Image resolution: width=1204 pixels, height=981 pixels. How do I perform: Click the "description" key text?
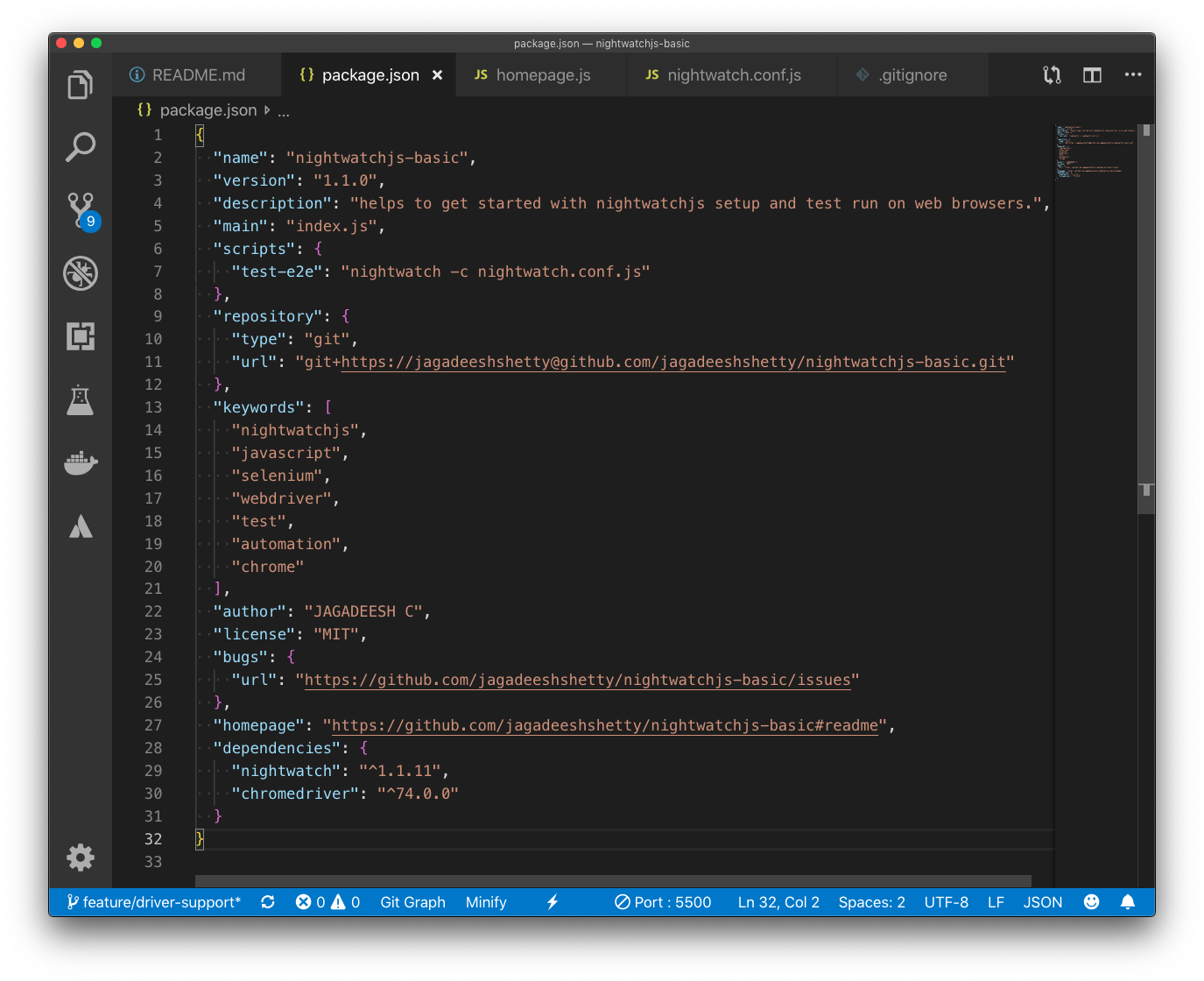[272, 203]
